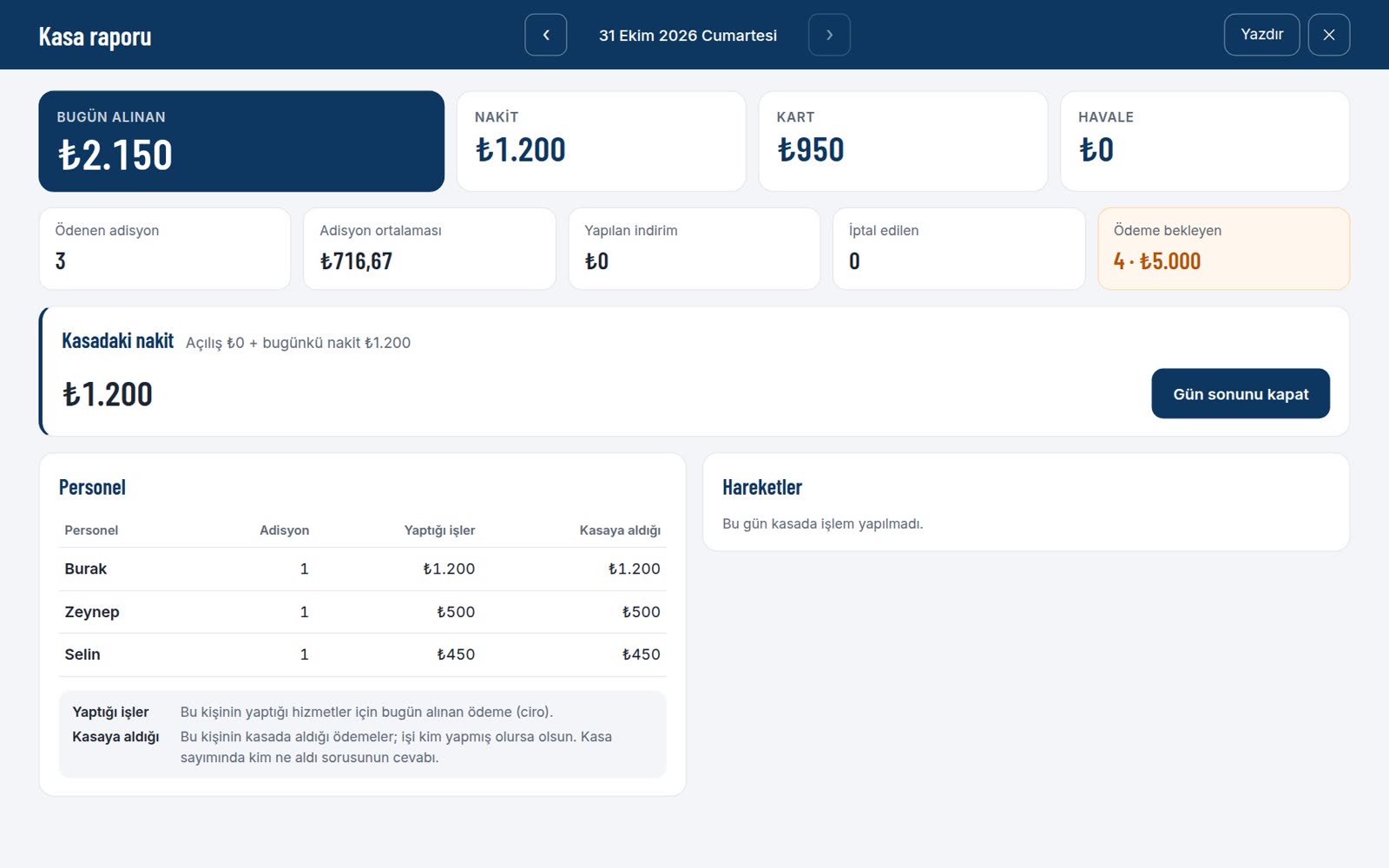1389x868 pixels.
Task: Click the İptal edilen 0 card
Action: click(x=959, y=248)
